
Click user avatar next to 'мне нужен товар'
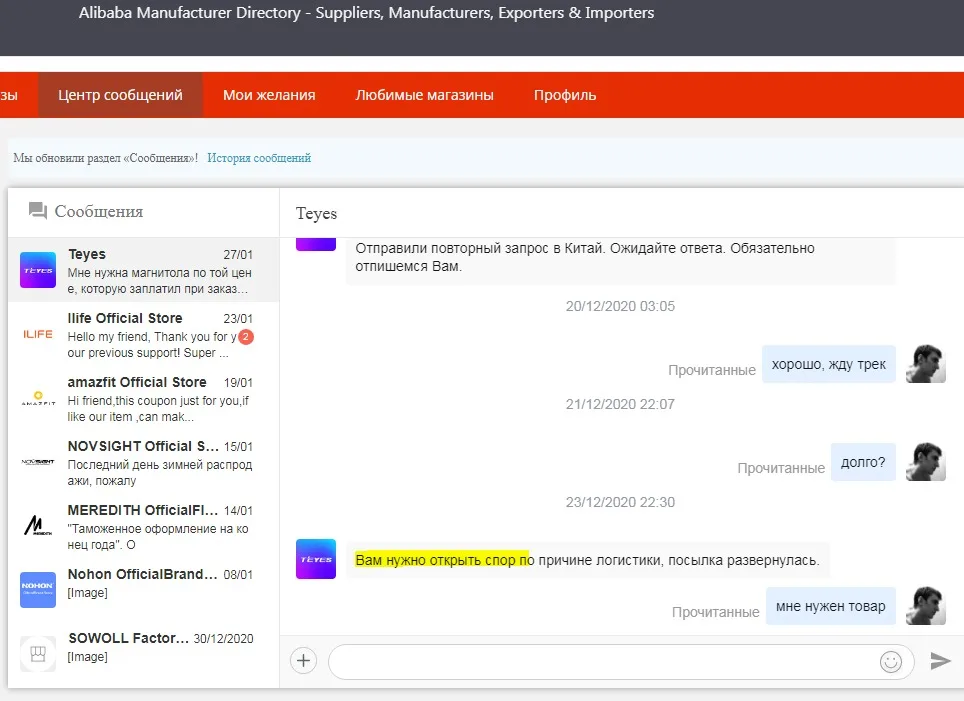pos(926,606)
